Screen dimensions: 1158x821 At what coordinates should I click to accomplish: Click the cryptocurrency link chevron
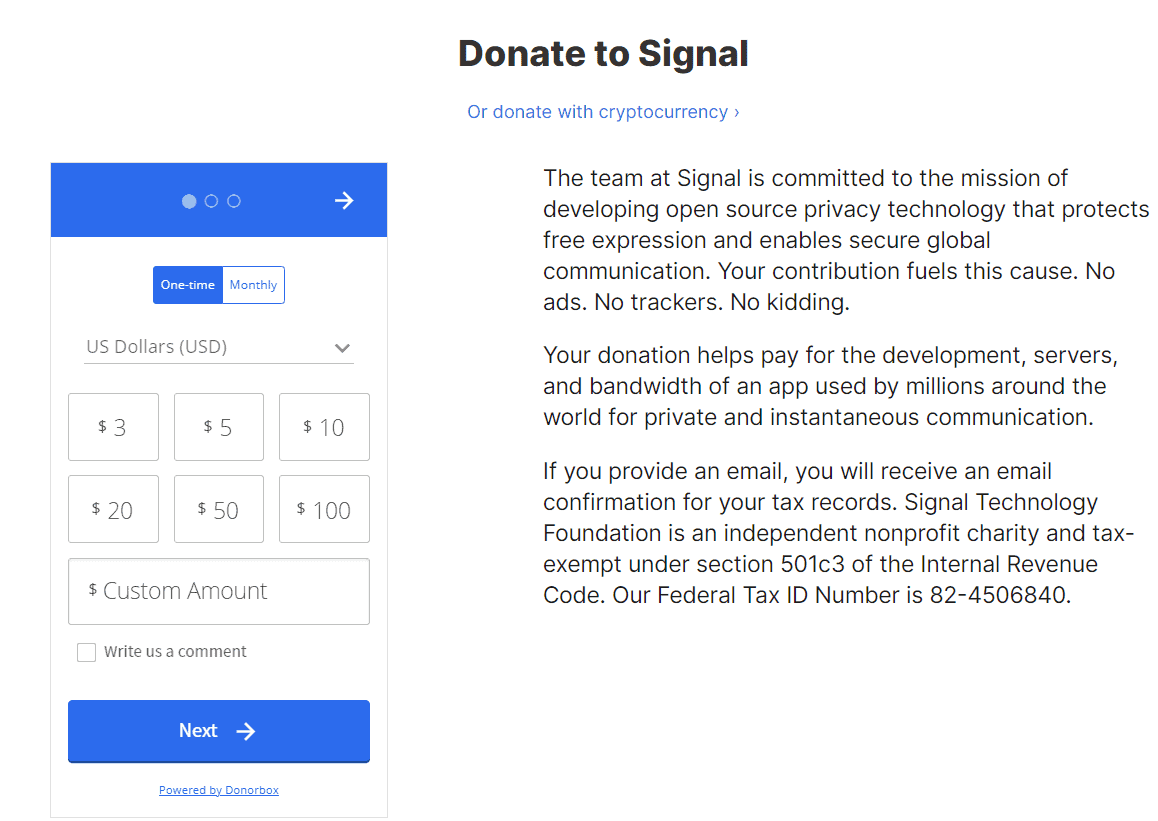click(736, 112)
